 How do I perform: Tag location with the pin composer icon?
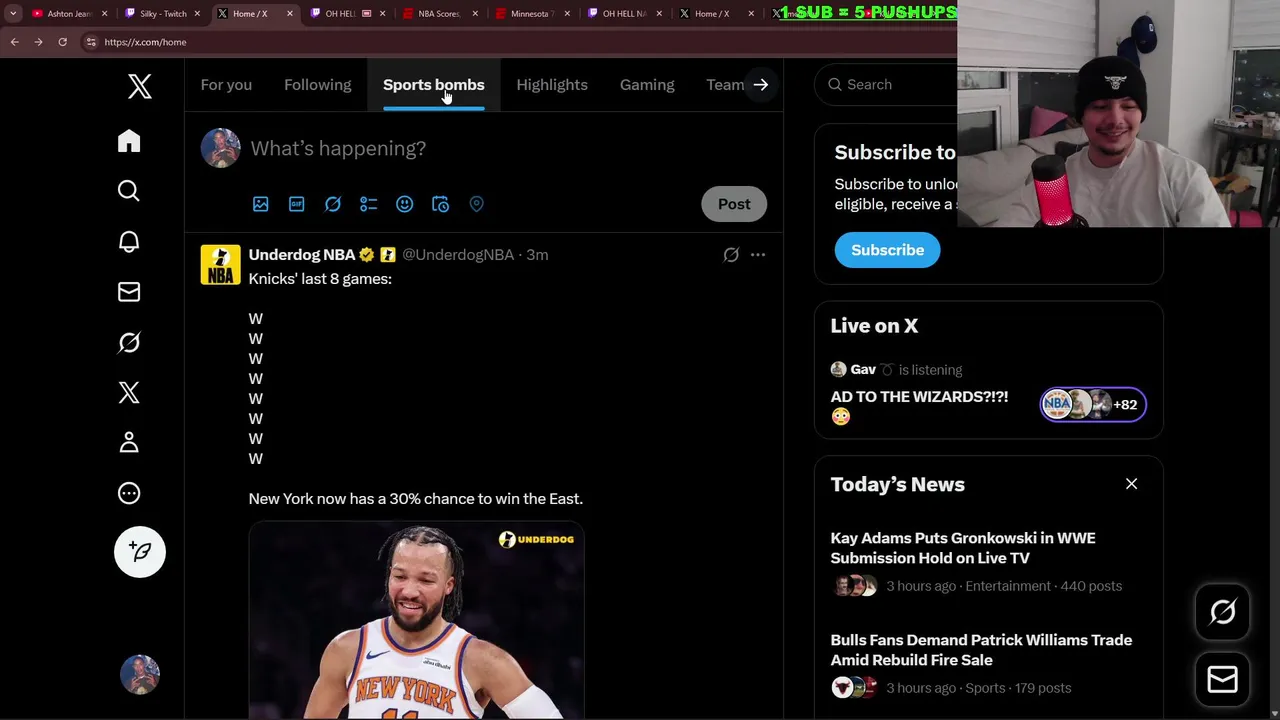point(477,204)
